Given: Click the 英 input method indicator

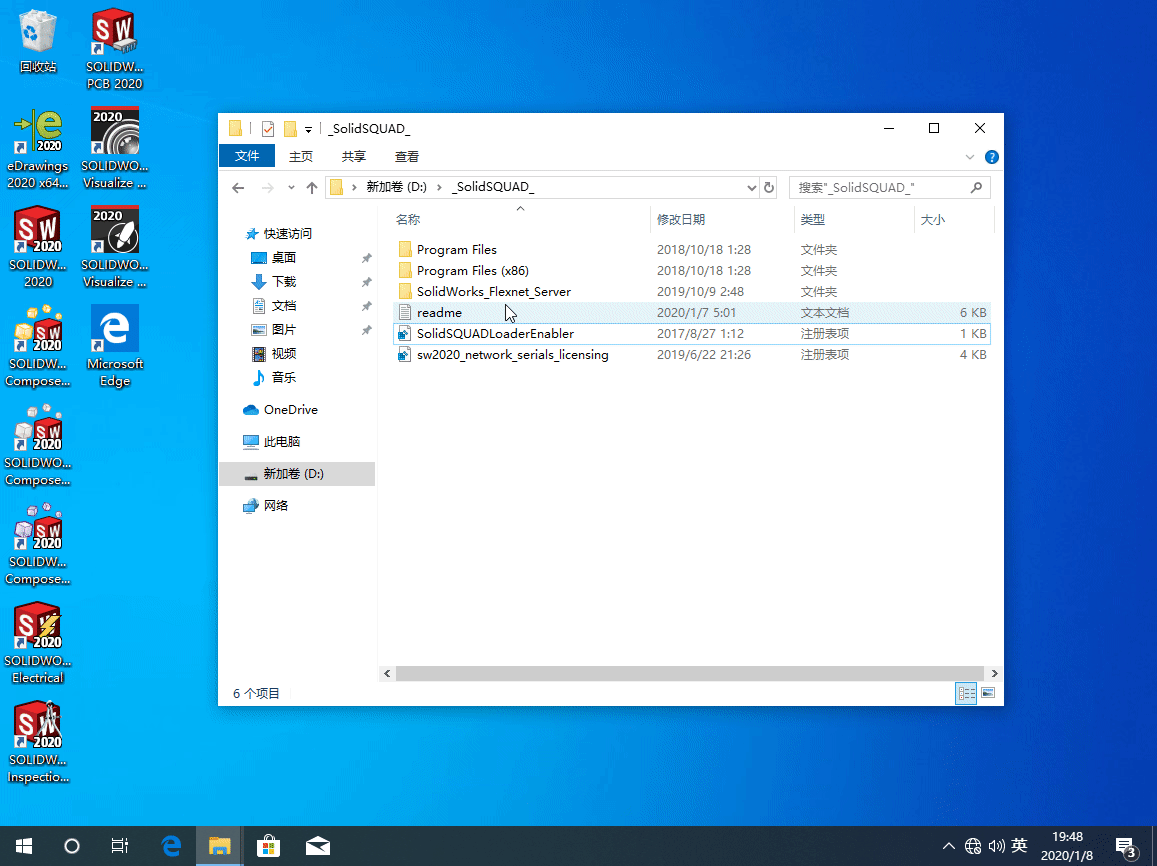Looking at the screenshot, I should pos(1019,846).
